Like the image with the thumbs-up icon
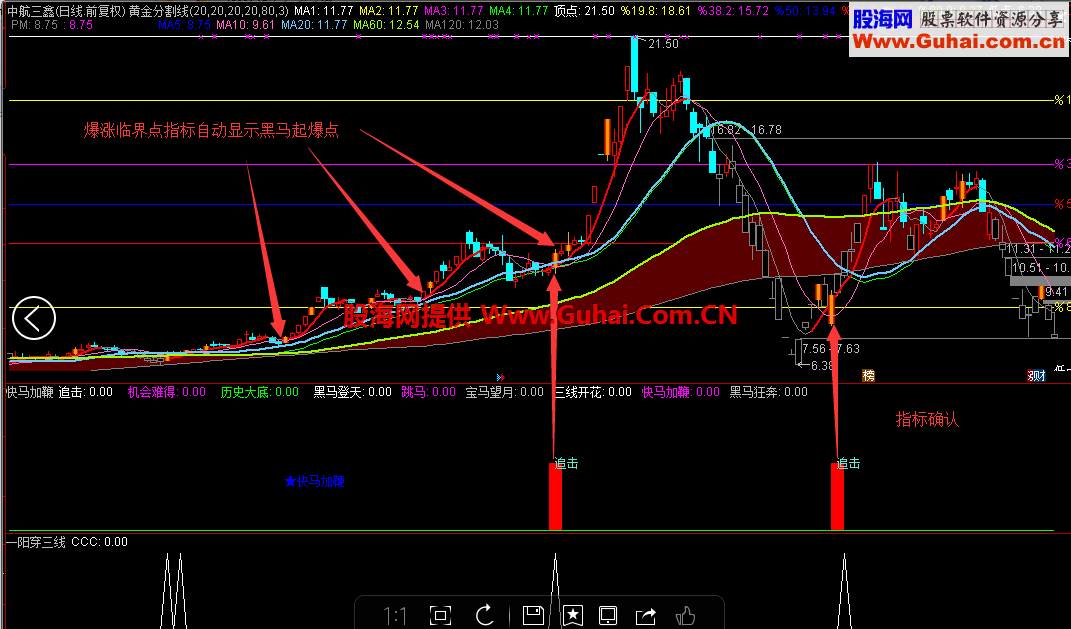 pos(684,615)
